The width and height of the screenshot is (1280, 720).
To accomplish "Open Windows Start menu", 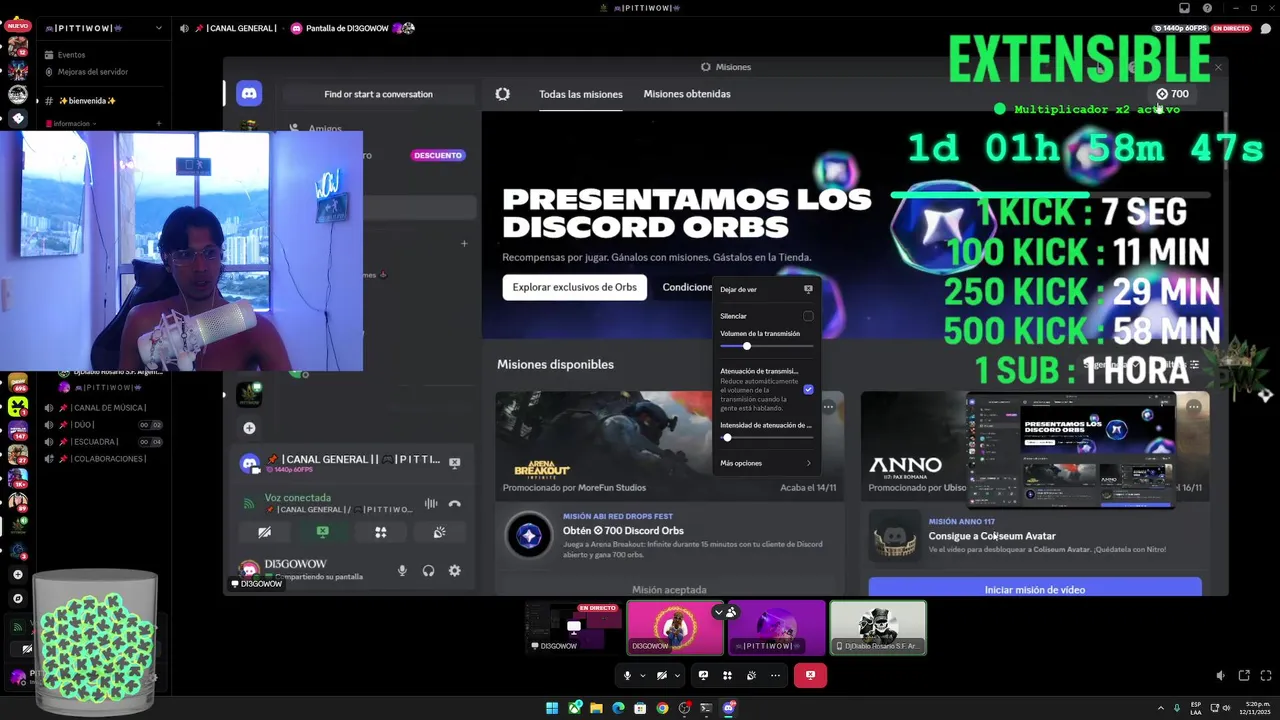I will point(552,708).
